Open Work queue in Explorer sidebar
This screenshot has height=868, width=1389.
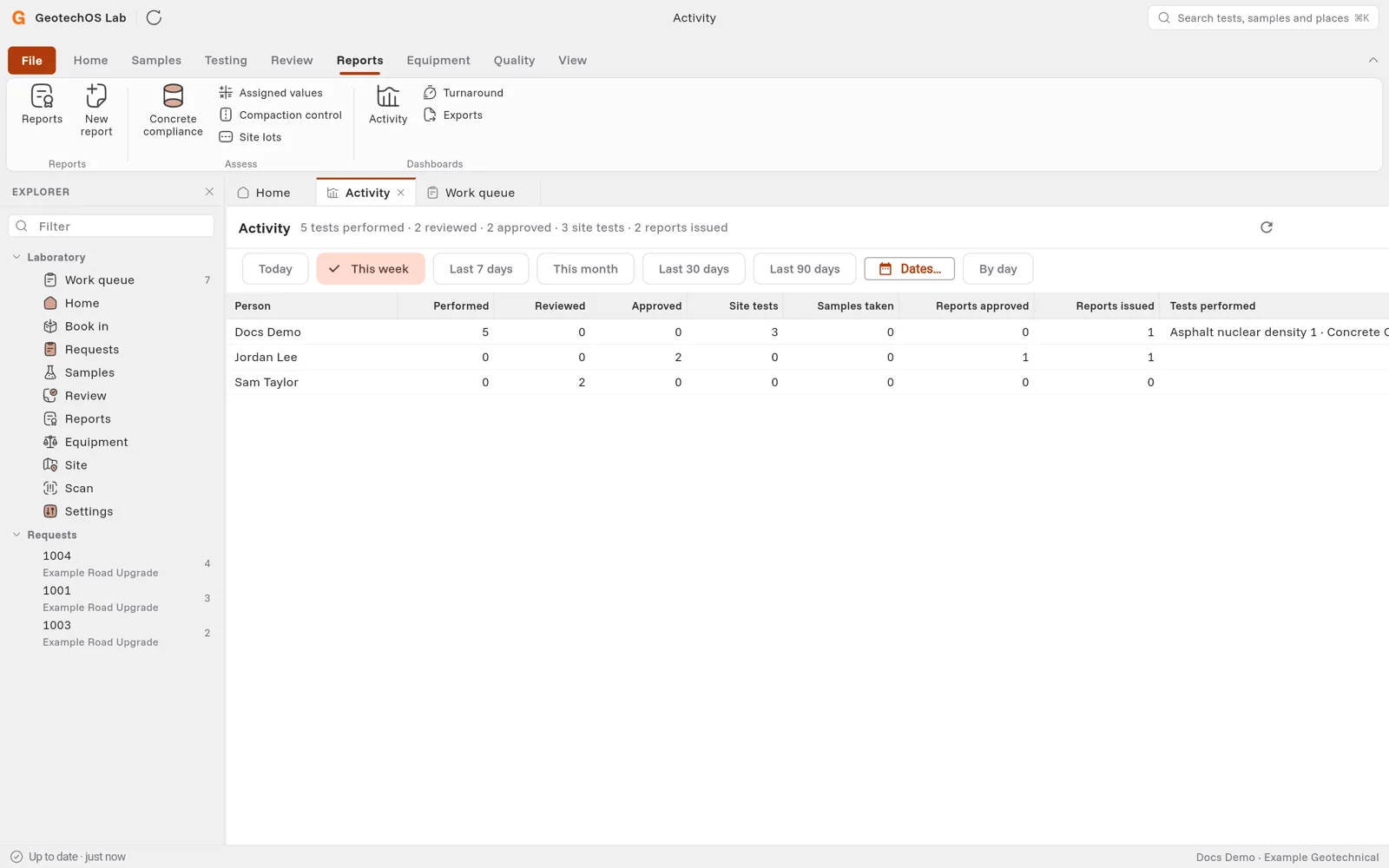(x=111, y=280)
